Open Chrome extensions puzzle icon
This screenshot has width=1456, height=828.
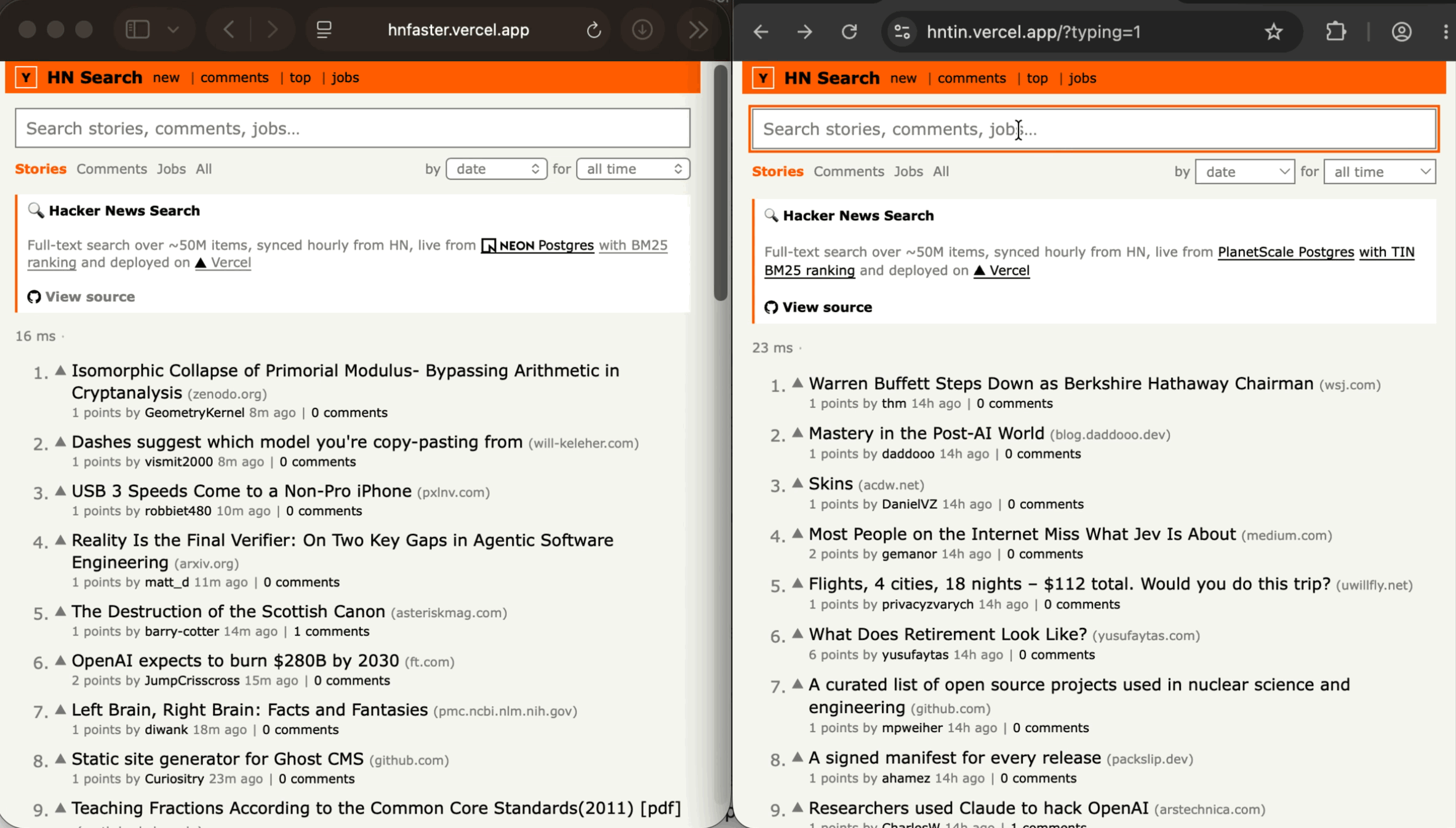[x=1336, y=31]
